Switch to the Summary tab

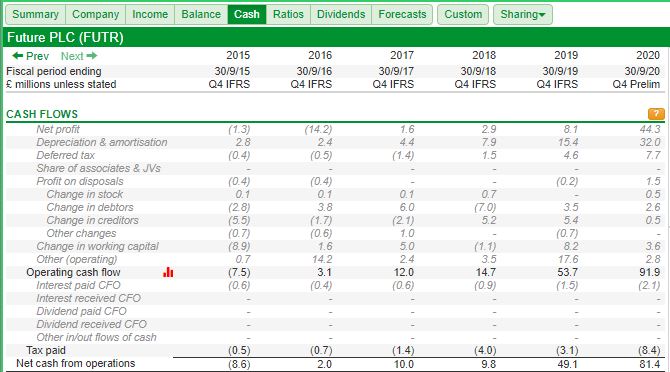coord(35,15)
